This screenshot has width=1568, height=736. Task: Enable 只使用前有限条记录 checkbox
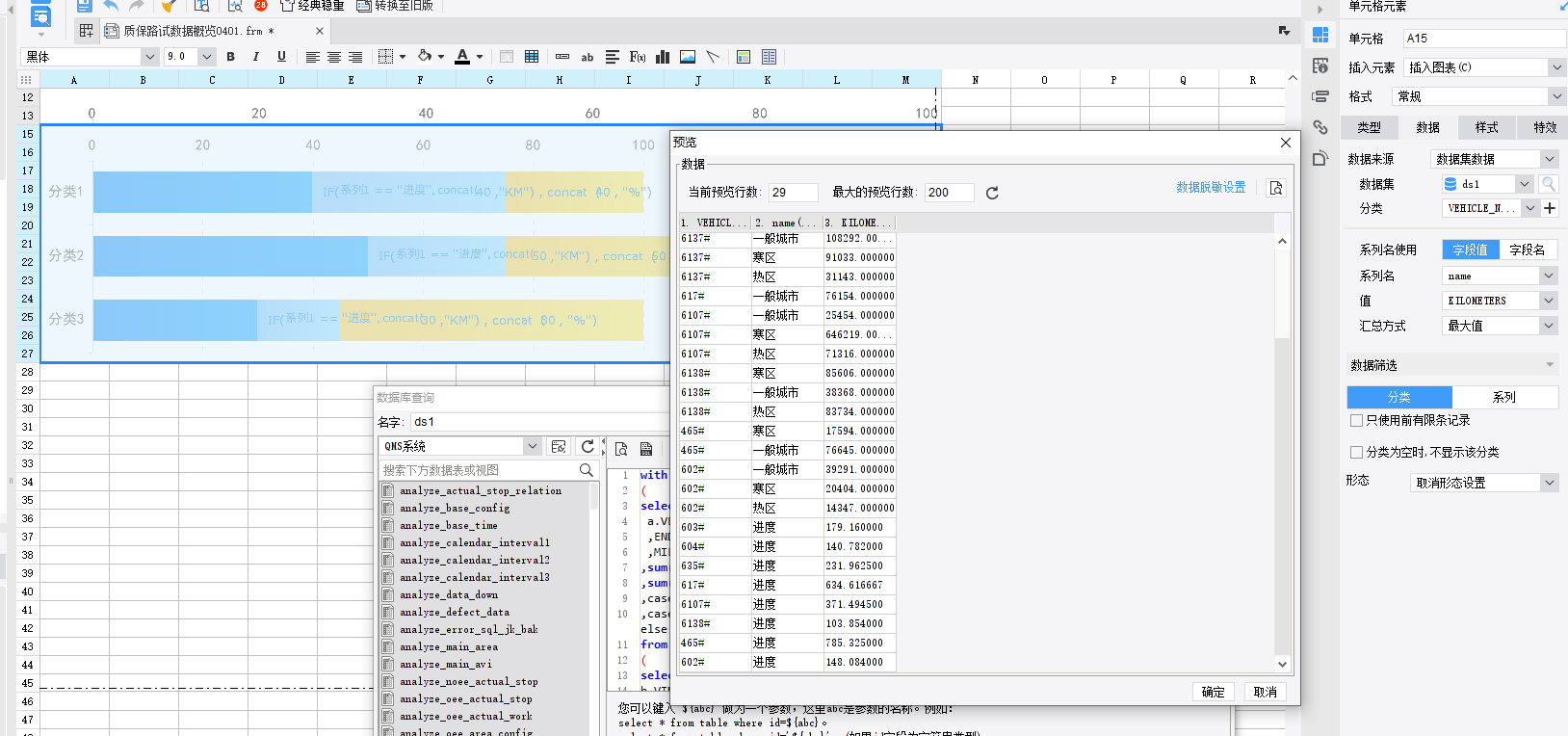(x=1356, y=421)
